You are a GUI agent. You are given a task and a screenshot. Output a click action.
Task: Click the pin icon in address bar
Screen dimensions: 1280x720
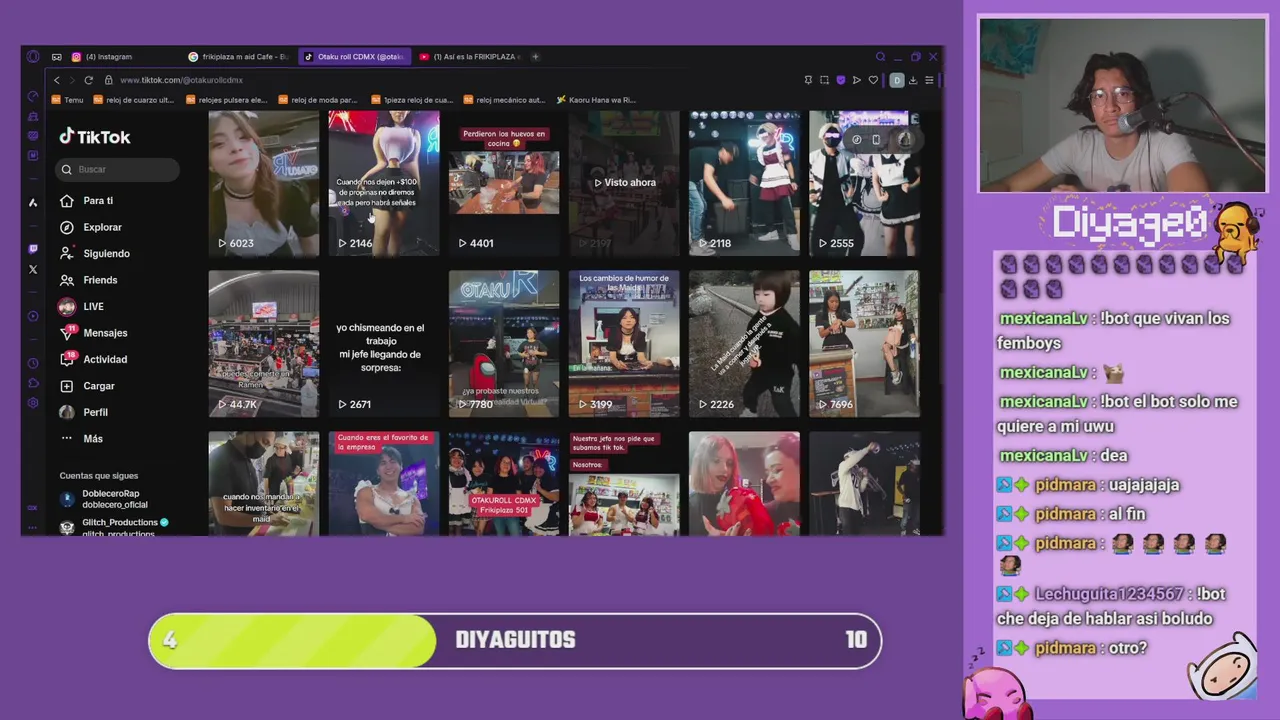(x=808, y=80)
